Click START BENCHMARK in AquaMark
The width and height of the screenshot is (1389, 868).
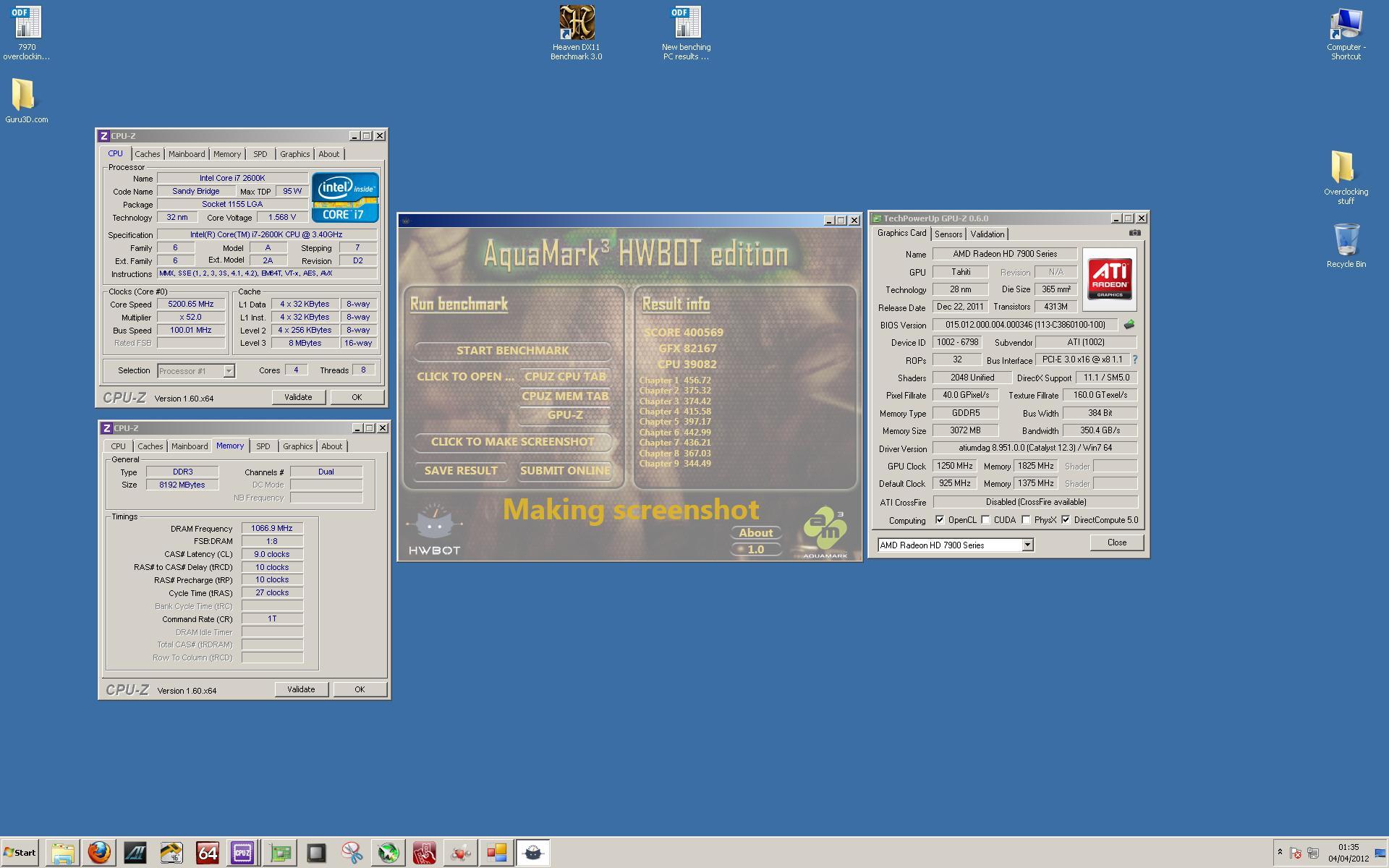tap(512, 351)
